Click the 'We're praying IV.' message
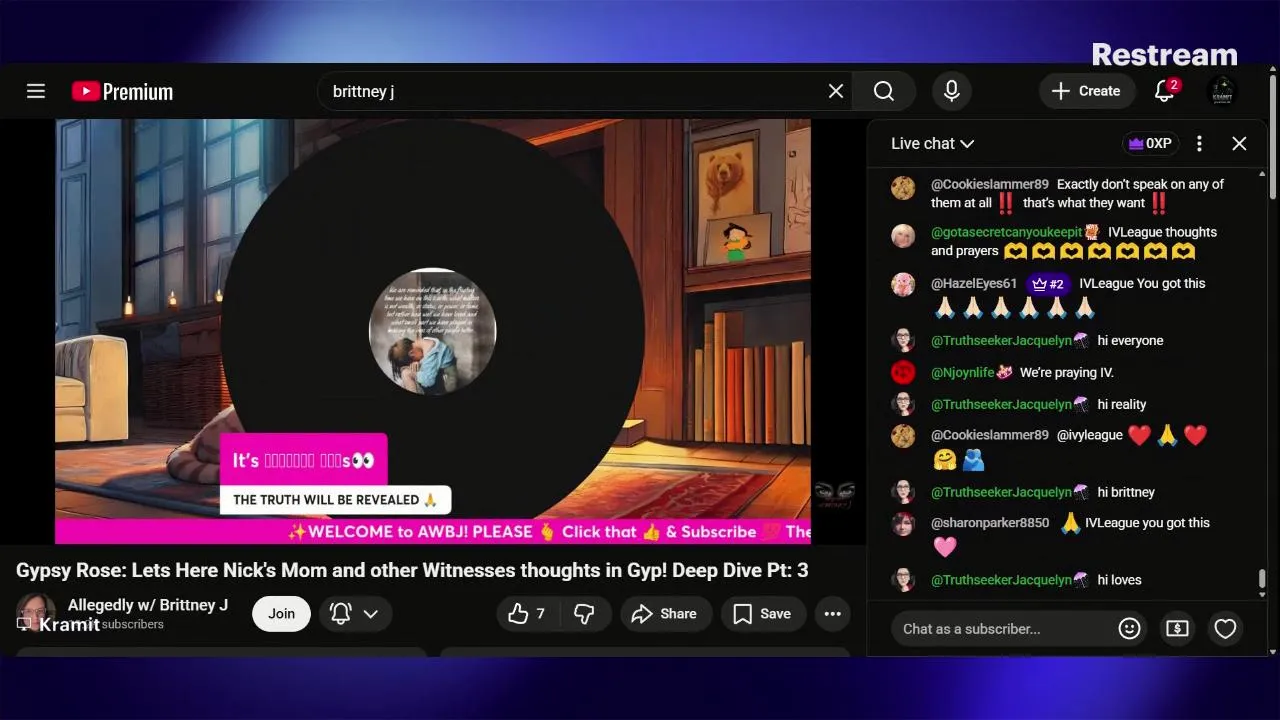This screenshot has height=720, width=1280. click(1067, 373)
